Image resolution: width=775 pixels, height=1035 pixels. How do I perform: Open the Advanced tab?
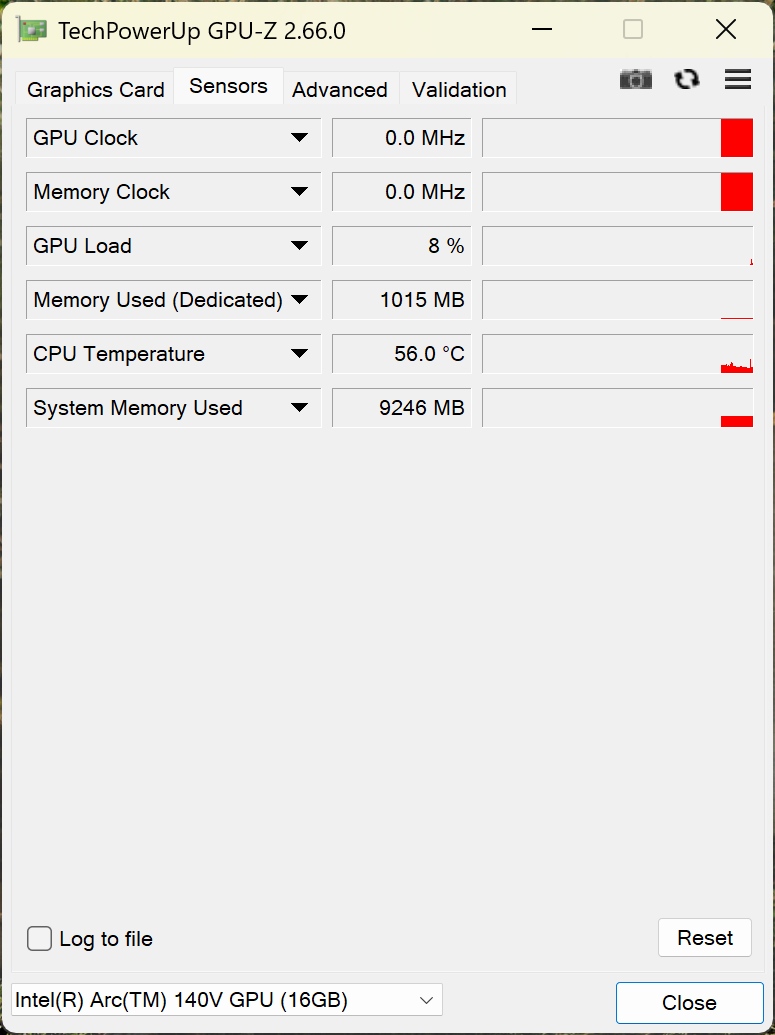tap(340, 90)
